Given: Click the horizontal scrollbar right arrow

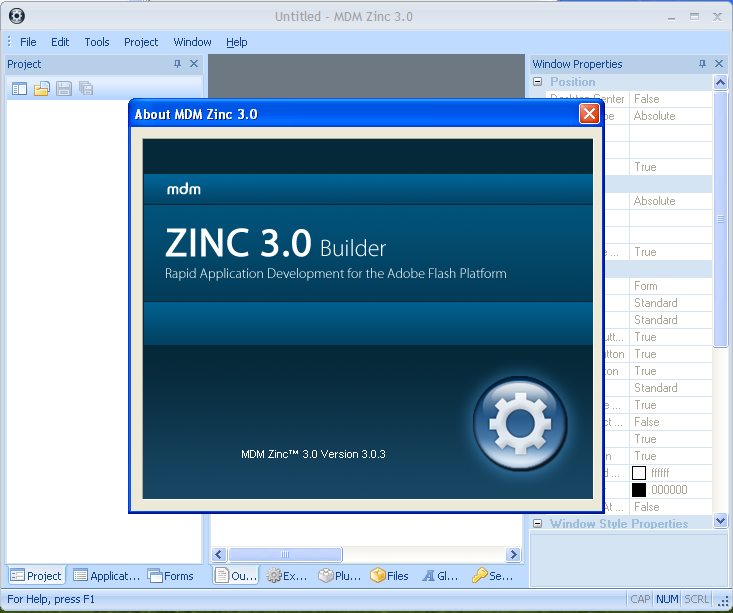Looking at the screenshot, I should 513,555.
